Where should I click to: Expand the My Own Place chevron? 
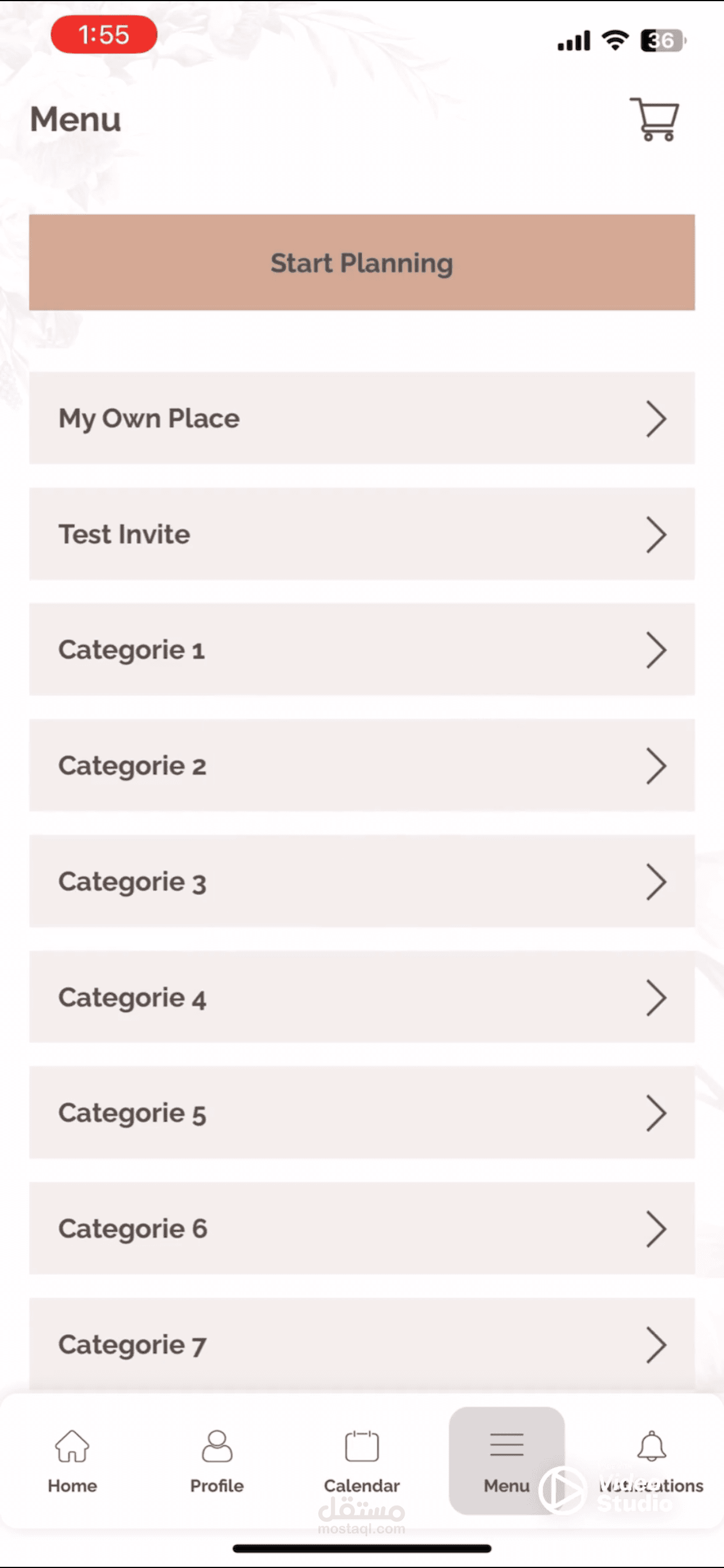tap(656, 419)
